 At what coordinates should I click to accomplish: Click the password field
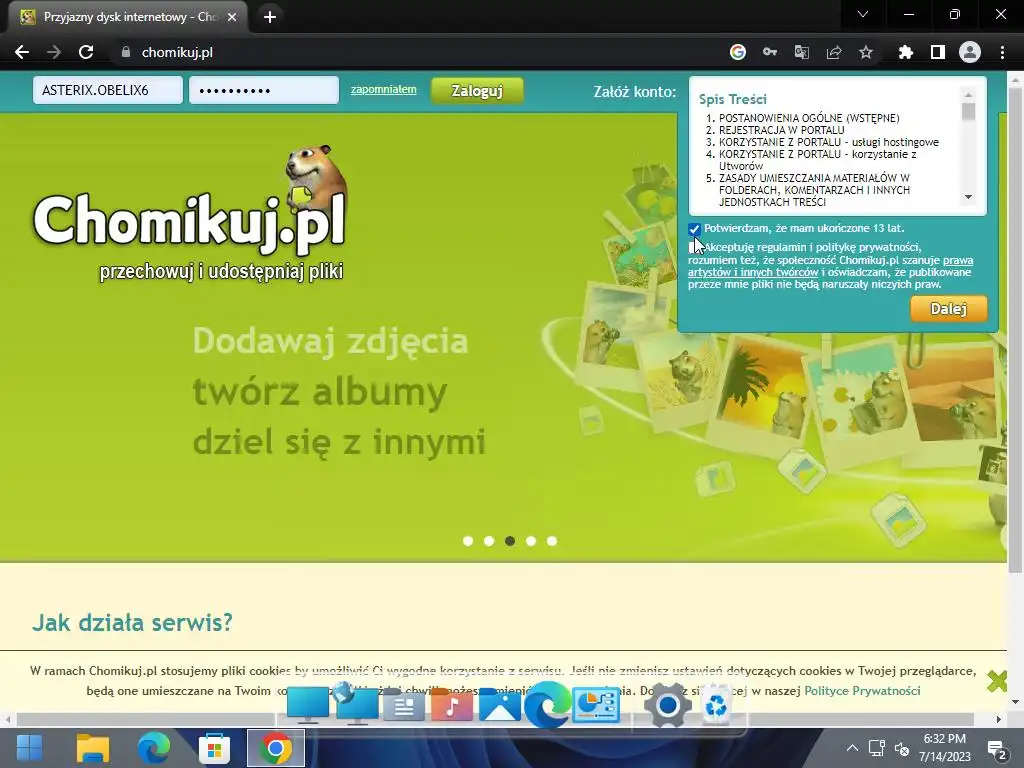click(x=264, y=90)
